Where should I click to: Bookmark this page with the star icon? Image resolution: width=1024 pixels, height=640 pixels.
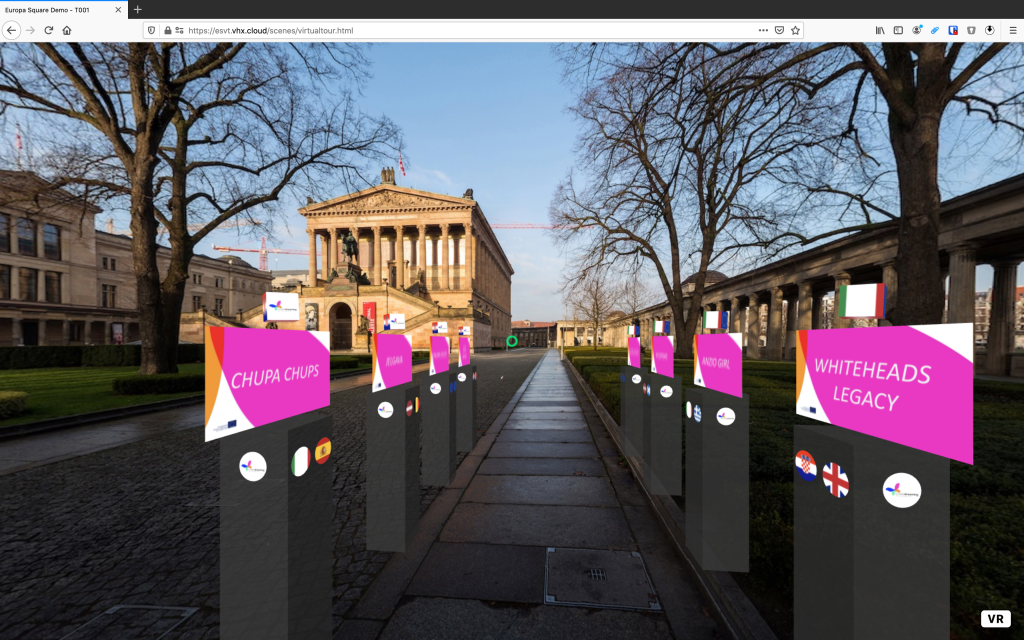point(796,30)
